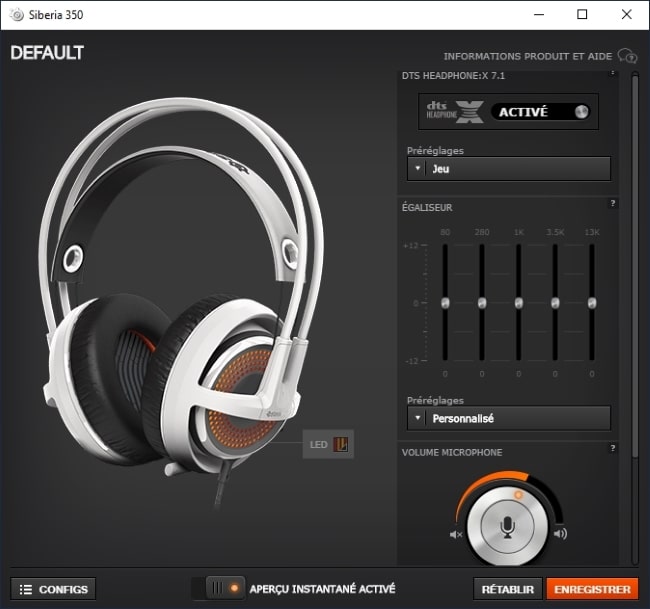Click the 13K equalizer slider handle
This screenshot has height=609, width=650.
(x=592, y=303)
